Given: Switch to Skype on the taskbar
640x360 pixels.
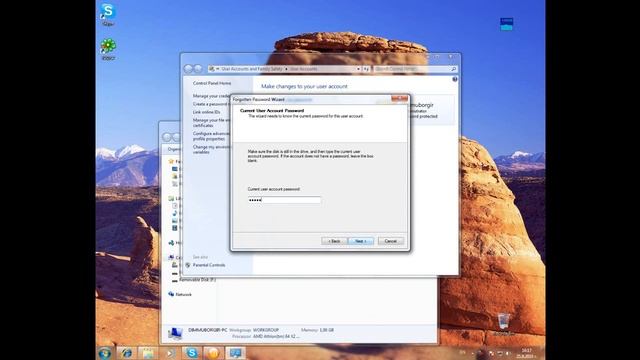Looking at the screenshot, I should point(191,353).
